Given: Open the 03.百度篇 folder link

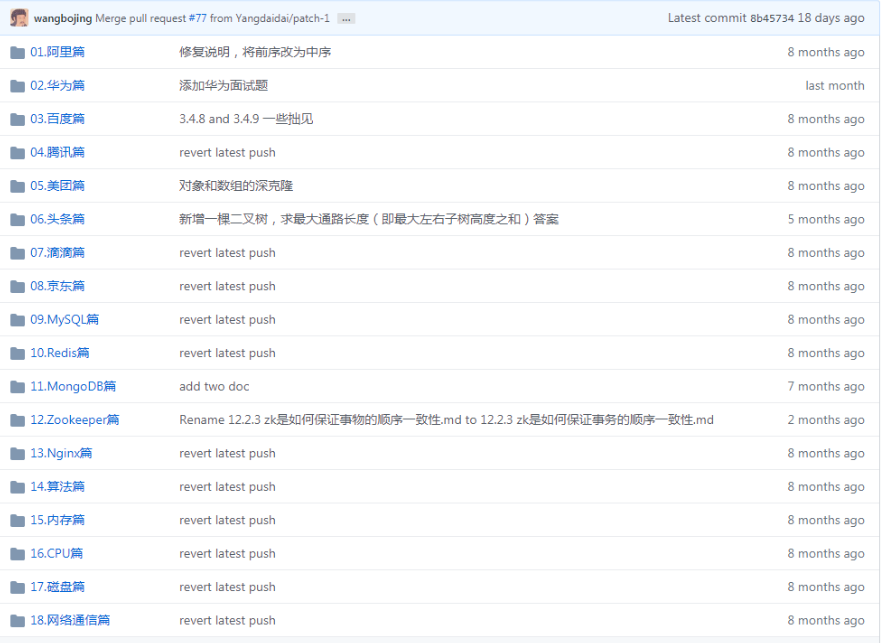Looking at the screenshot, I should point(57,119).
